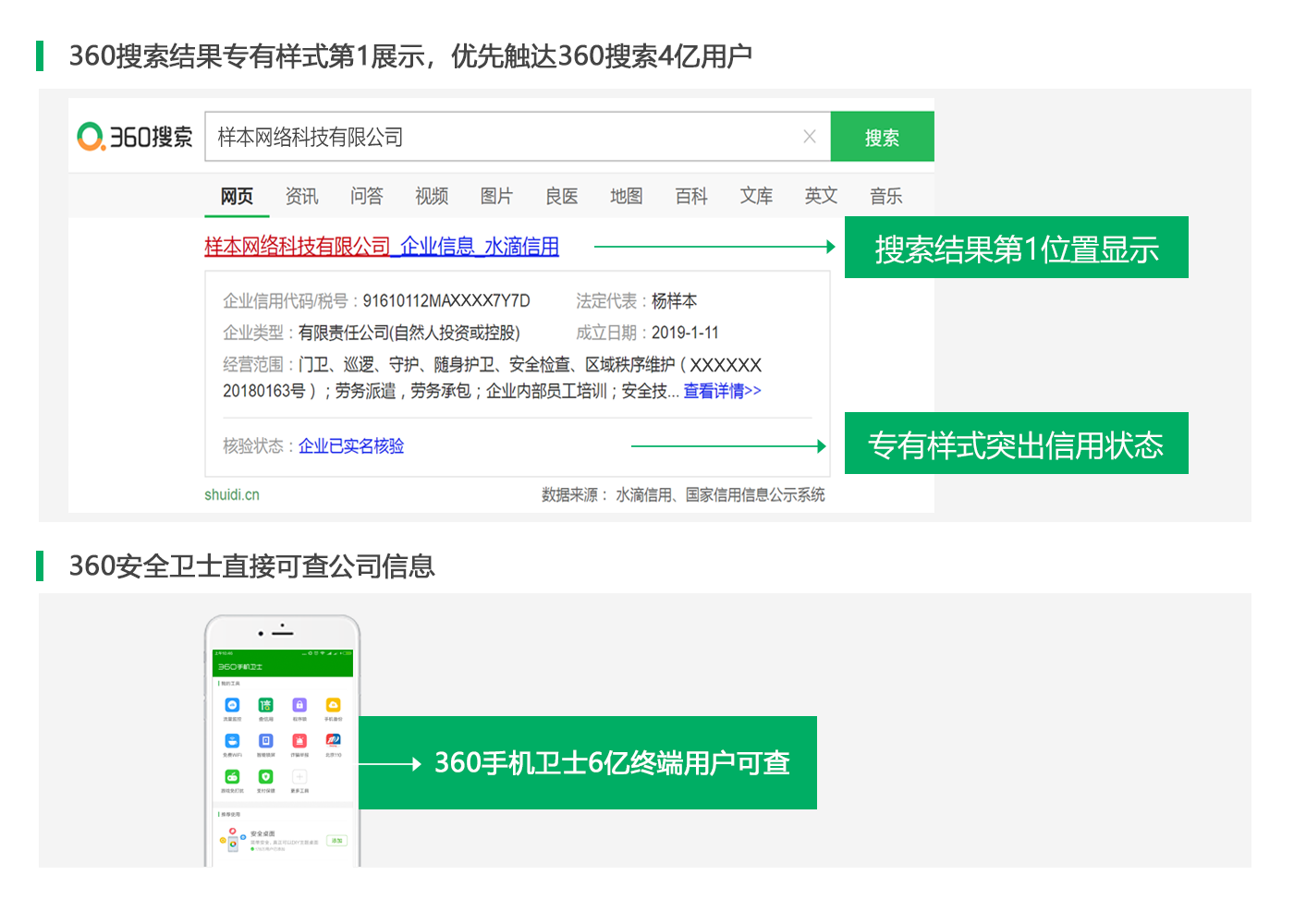Select the 地图 tab
This screenshot has width=1294, height=924.
[626, 196]
